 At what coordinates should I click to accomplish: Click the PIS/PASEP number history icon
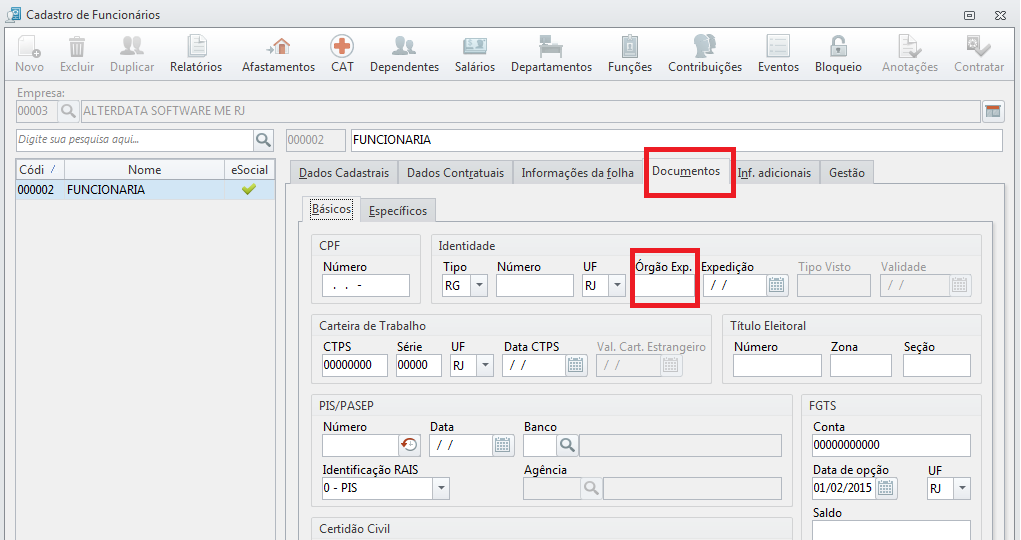409,446
